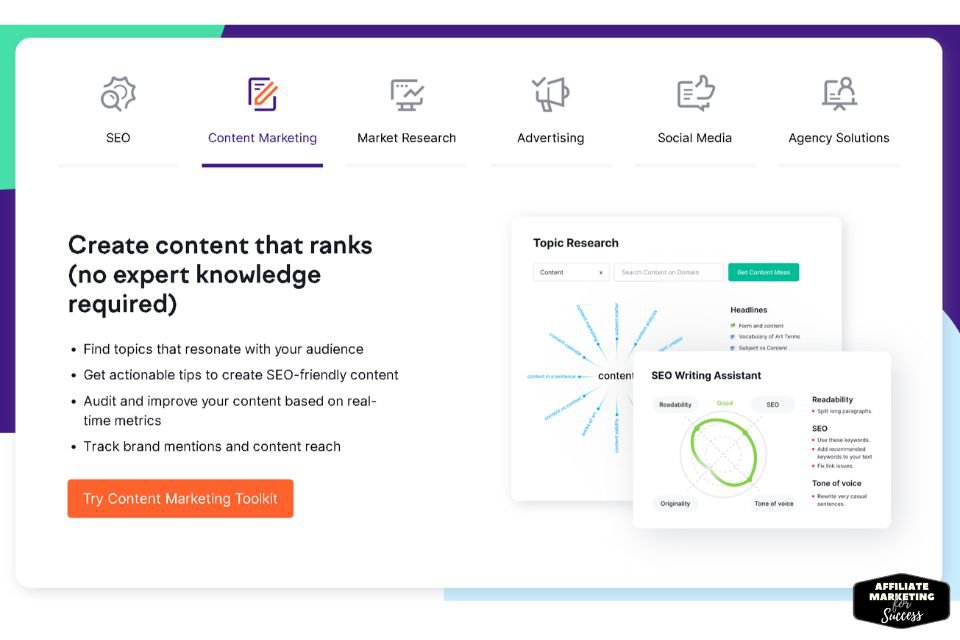
Task: Open the SEO tab label
Action: pos(118,138)
